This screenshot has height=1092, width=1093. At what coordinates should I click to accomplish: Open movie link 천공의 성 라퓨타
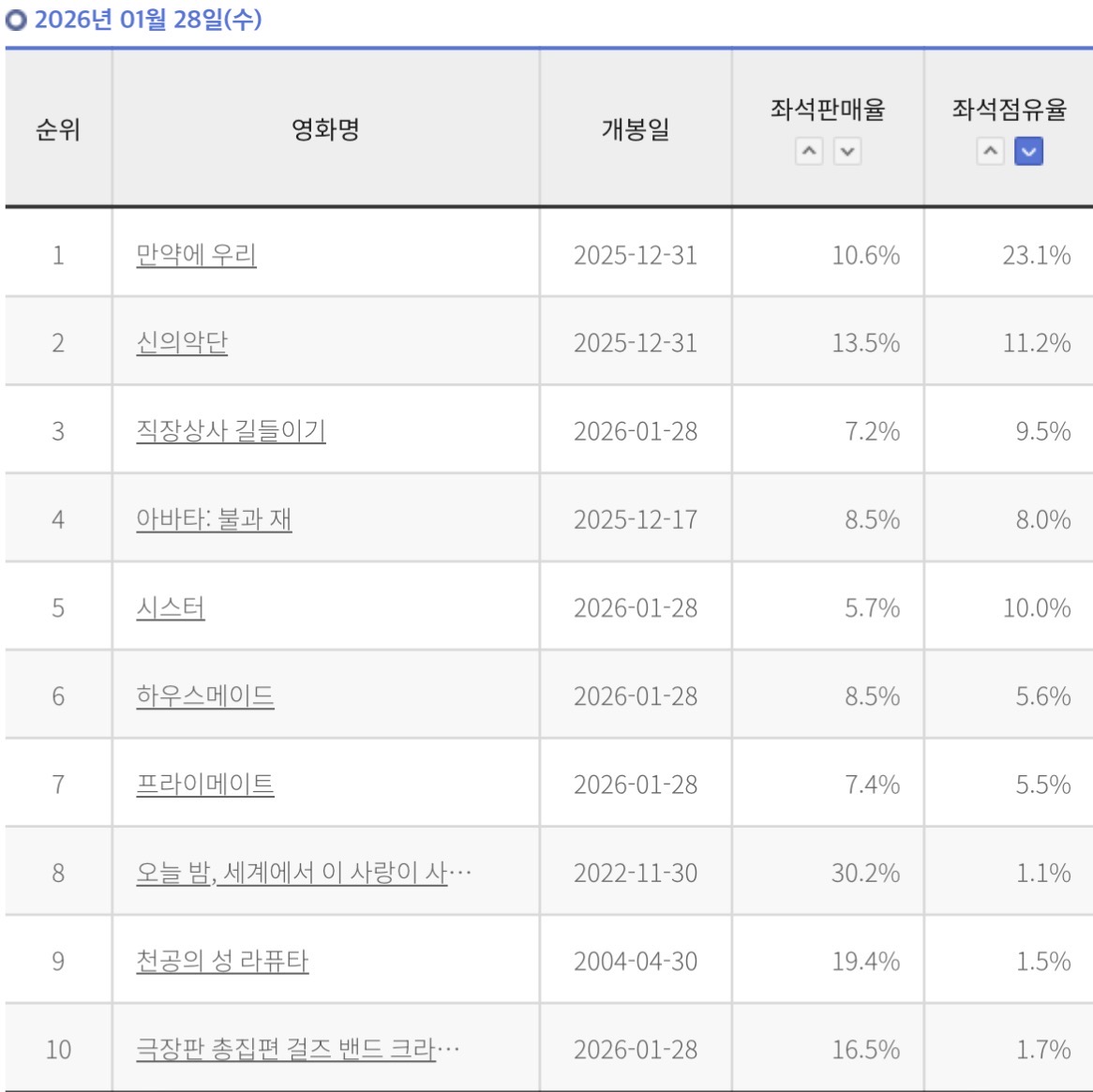pyautogui.click(x=221, y=961)
